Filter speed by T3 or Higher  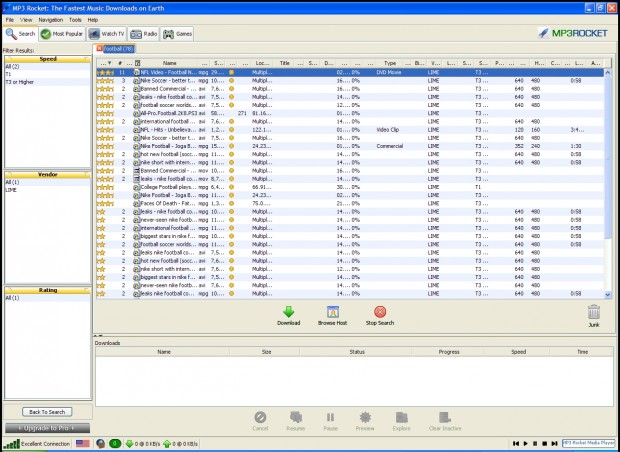47,82
